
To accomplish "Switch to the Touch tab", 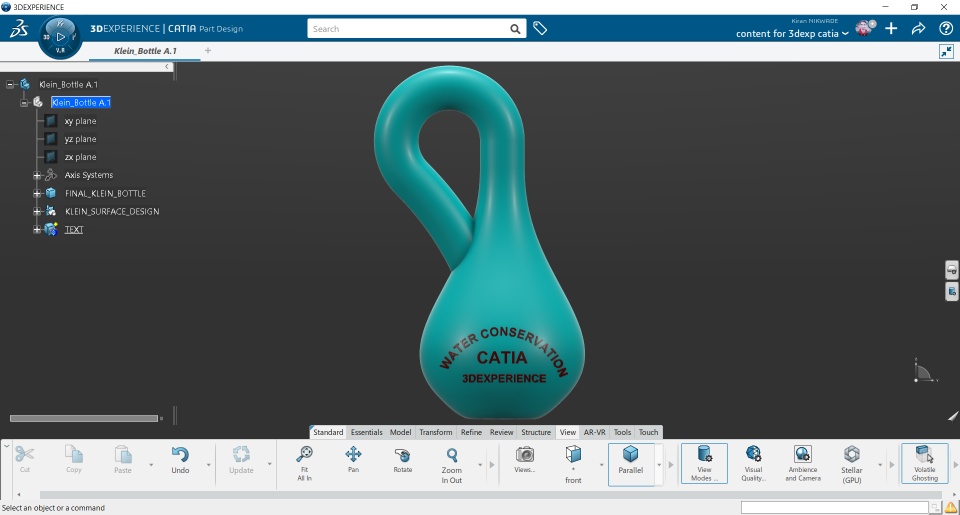I will coord(648,432).
